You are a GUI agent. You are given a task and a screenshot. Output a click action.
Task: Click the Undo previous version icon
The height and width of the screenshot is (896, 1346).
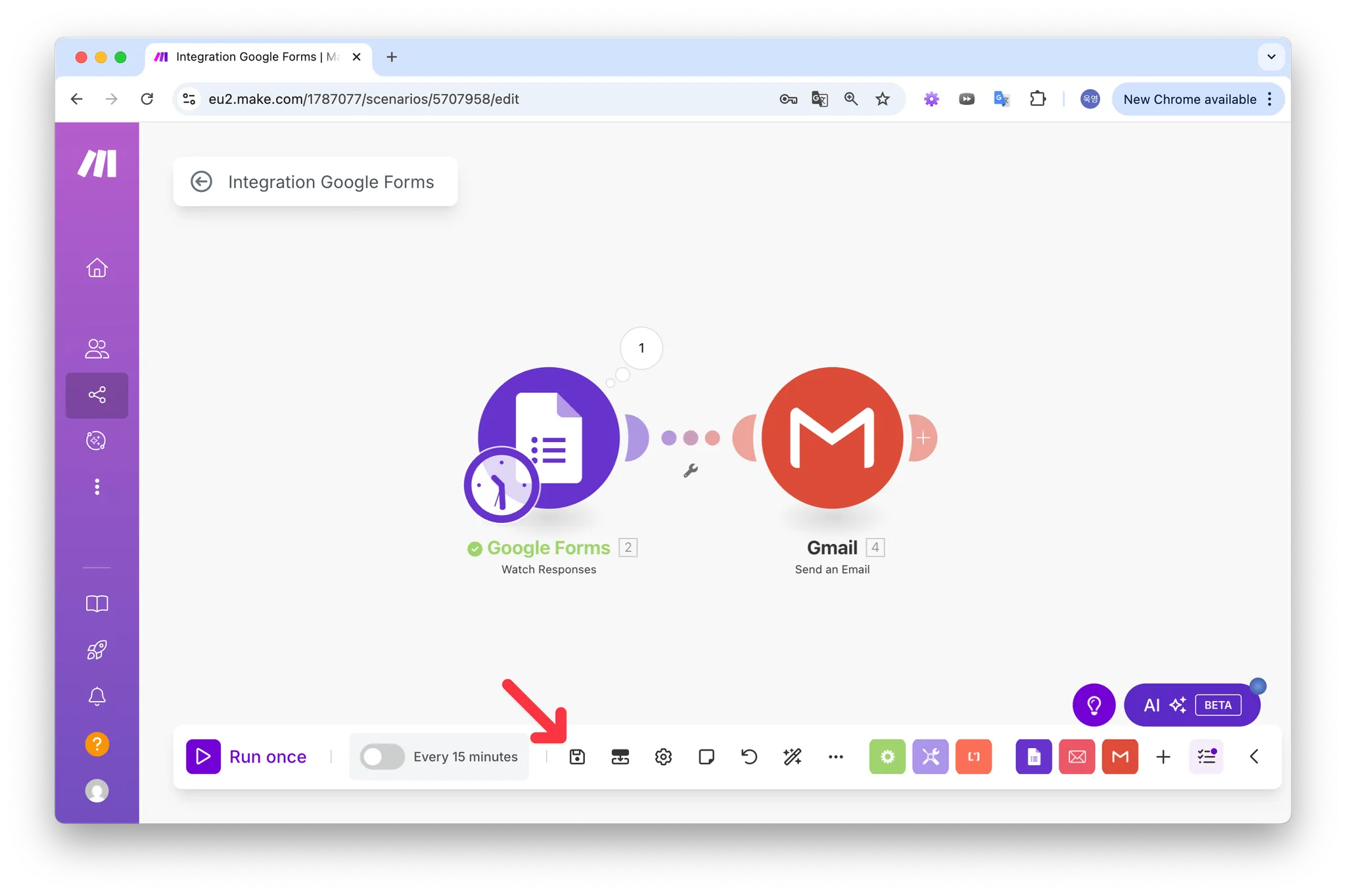point(749,757)
